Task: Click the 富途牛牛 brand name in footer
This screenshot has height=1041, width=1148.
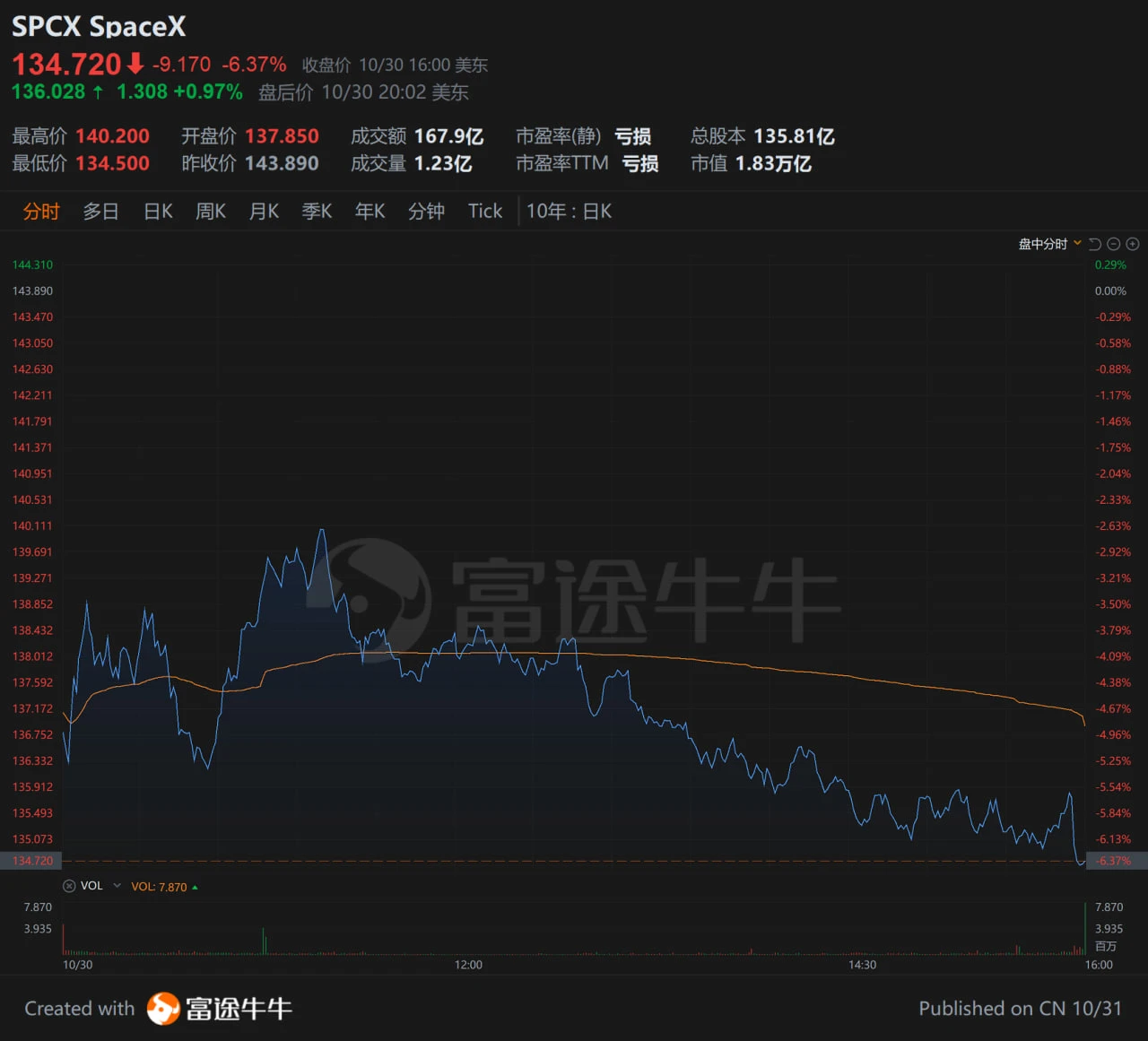Action: point(239,1009)
